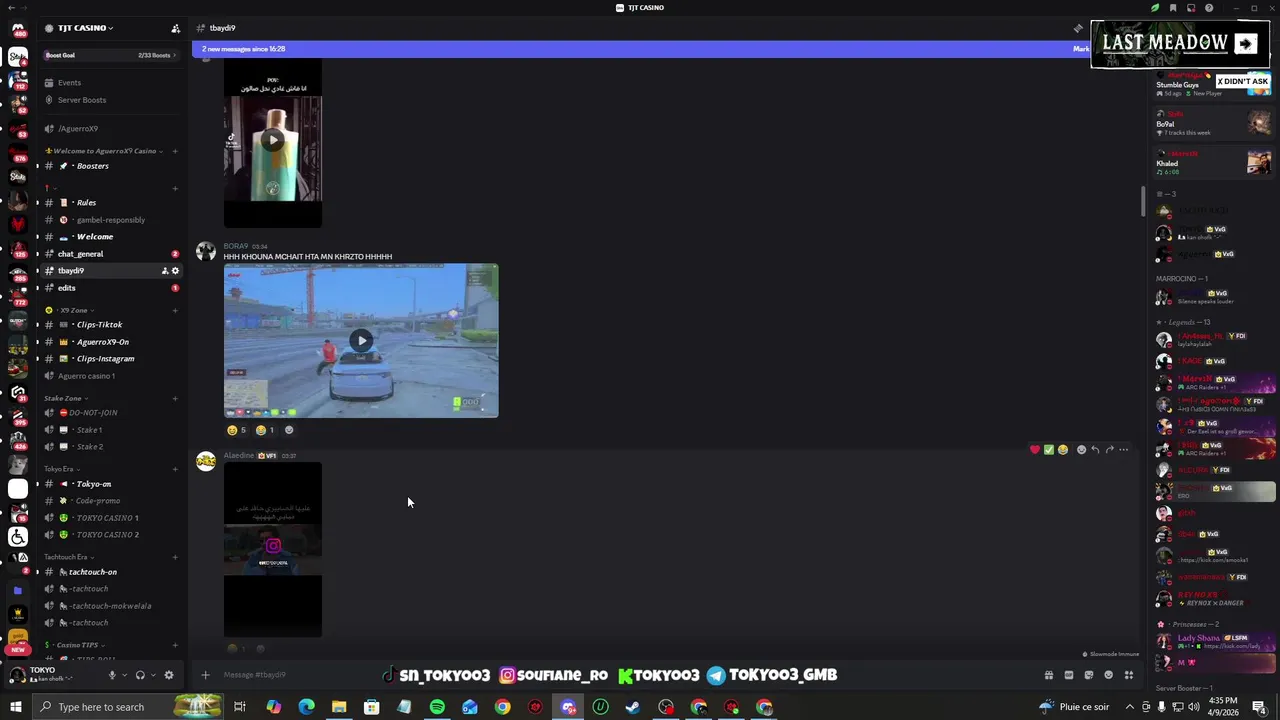
Task: Open the GIF picker in message bar
Action: coord(1068,675)
